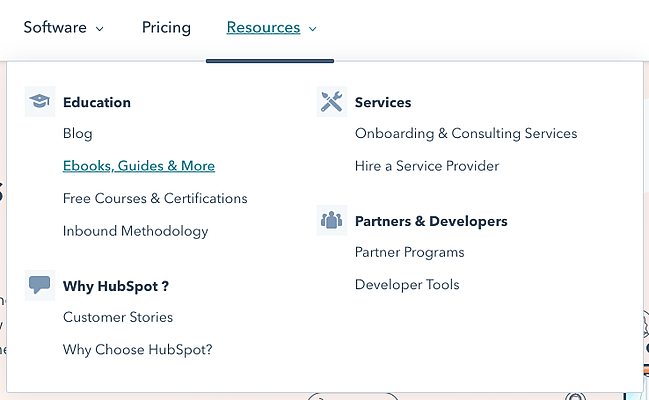Image resolution: width=649 pixels, height=400 pixels.
Task: Expand the Software menu chevron
Action: pos(99,29)
